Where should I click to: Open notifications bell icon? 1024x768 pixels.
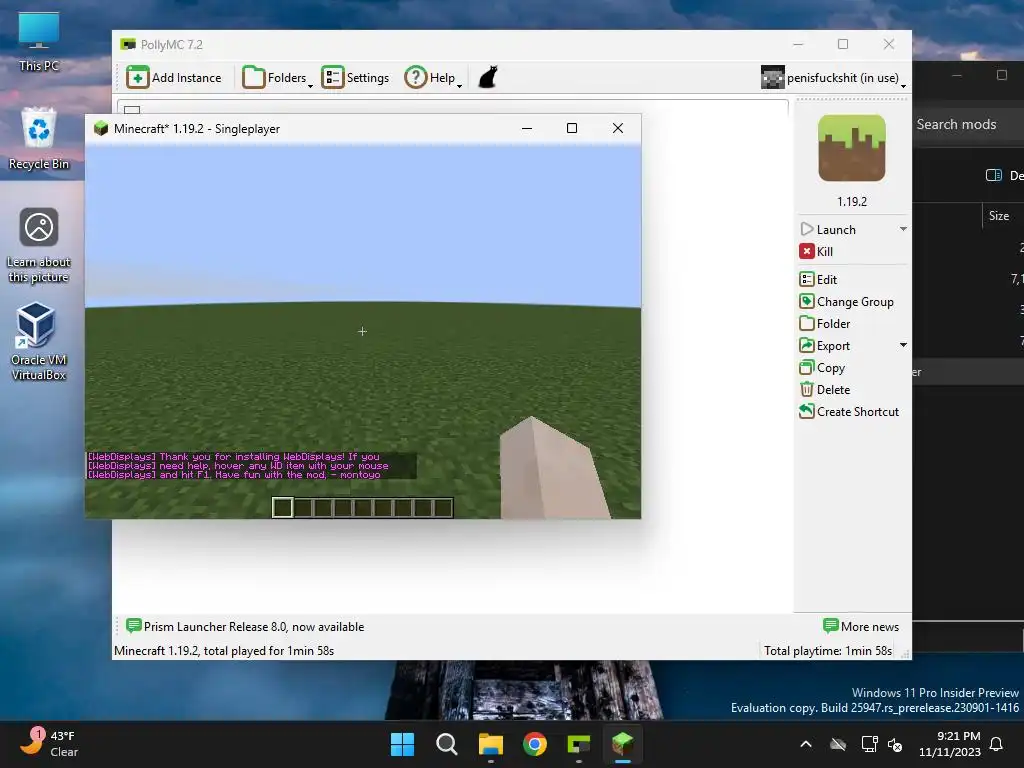tap(997, 744)
